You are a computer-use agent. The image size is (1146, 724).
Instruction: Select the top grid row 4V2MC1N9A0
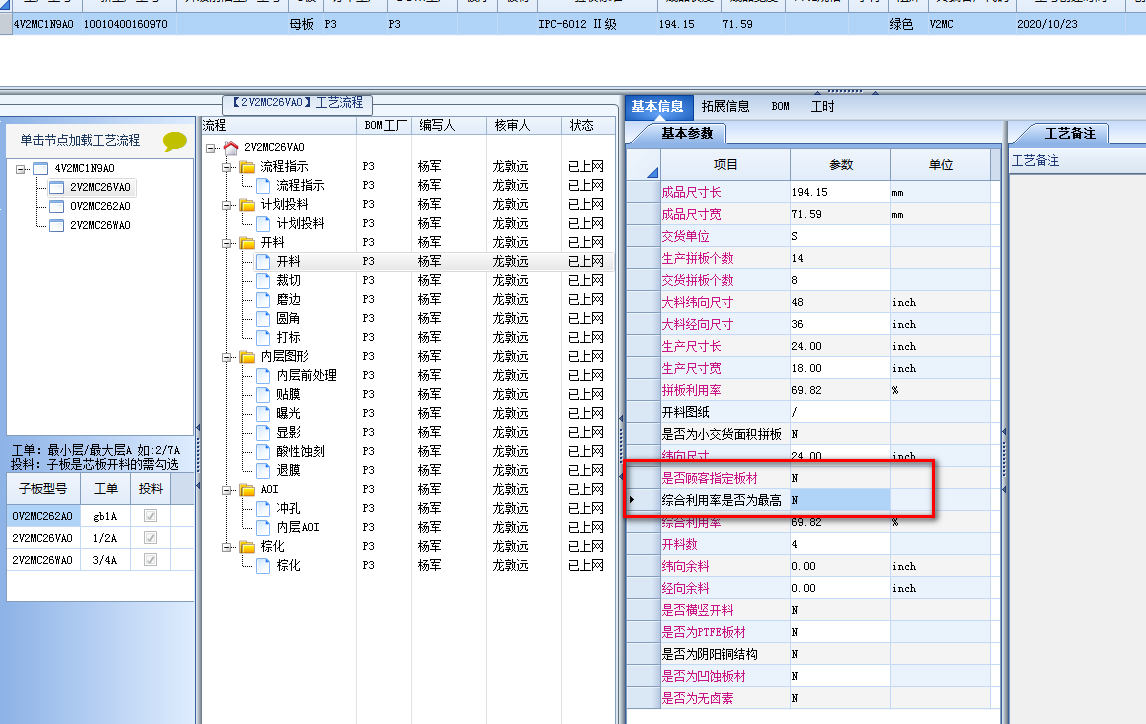pyautogui.click(x=573, y=24)
